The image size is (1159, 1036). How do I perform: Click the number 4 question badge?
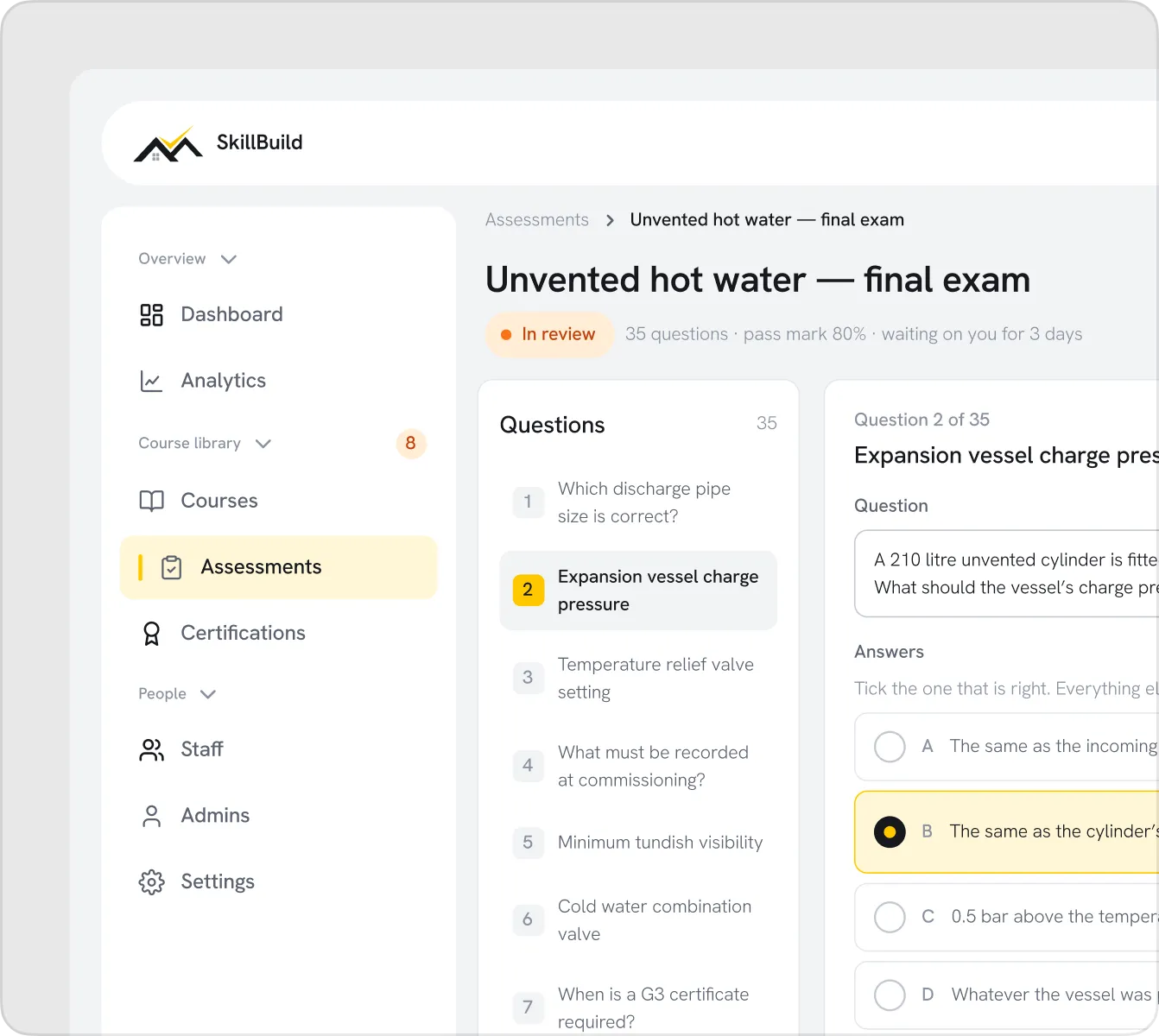[528, 766]
